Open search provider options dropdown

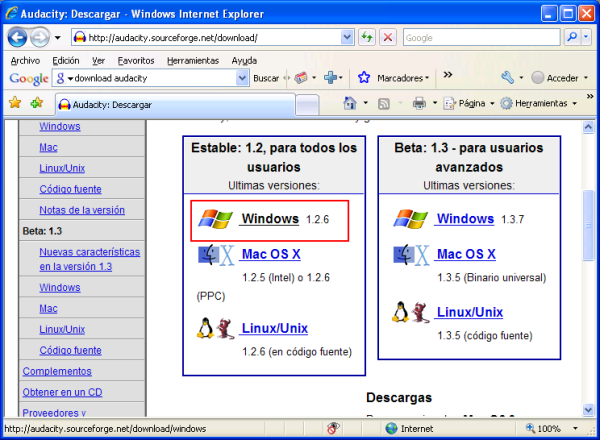point(586,37)
